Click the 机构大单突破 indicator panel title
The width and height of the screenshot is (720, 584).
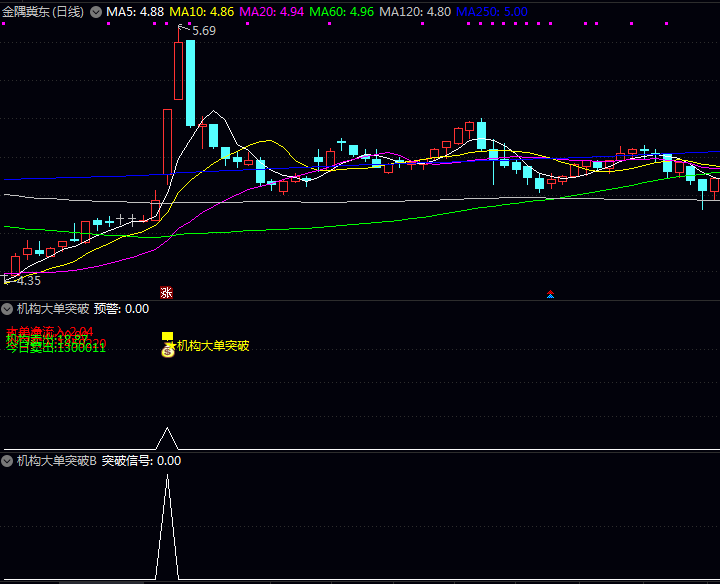tap(53, 309)
